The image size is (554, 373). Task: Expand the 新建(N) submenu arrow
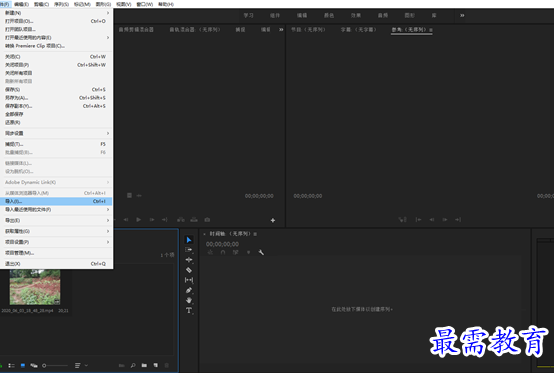108,13
